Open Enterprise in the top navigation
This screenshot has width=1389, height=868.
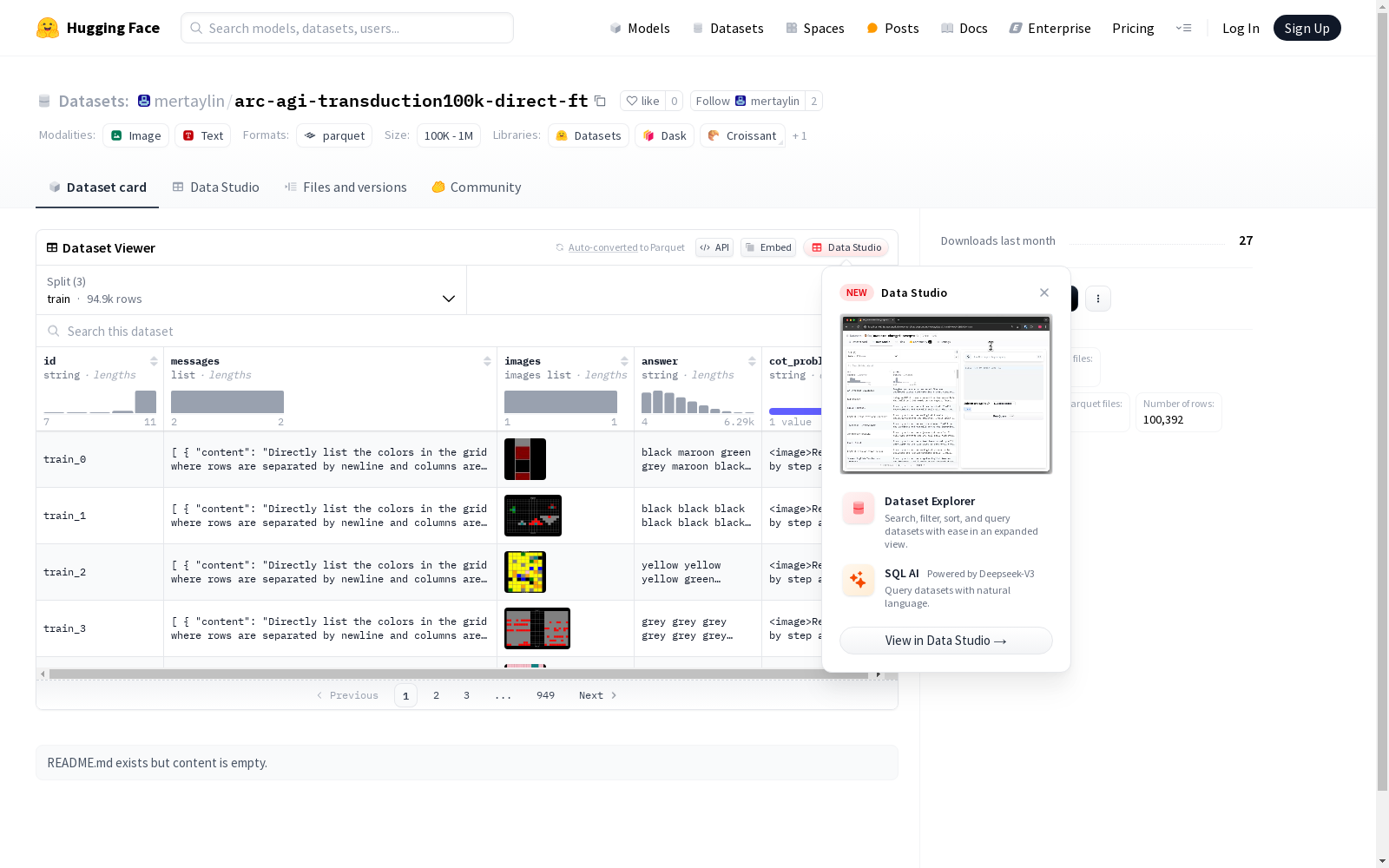pos(1050,28)
